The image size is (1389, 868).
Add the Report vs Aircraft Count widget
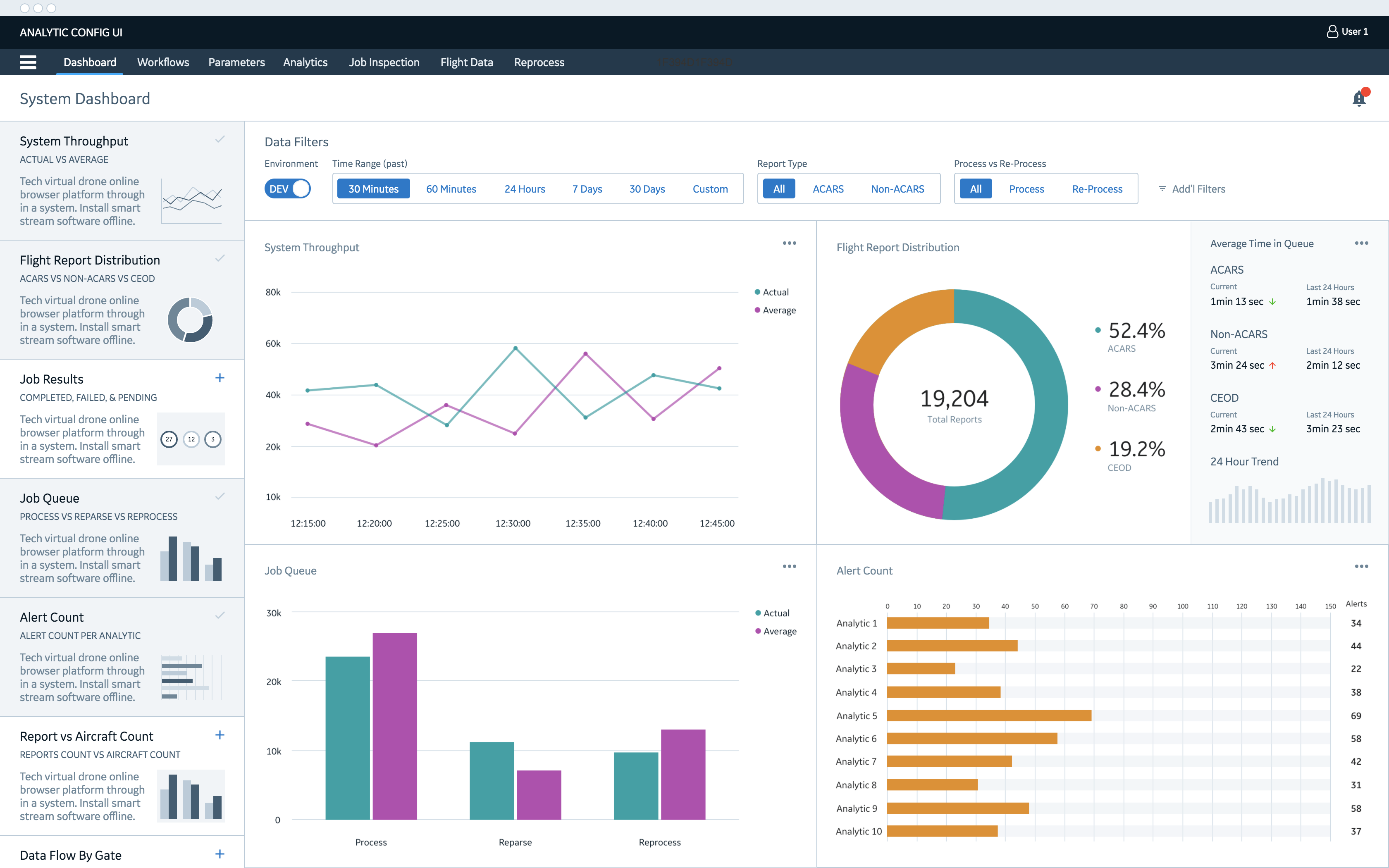pyautogui.click(x=219, y=735)
